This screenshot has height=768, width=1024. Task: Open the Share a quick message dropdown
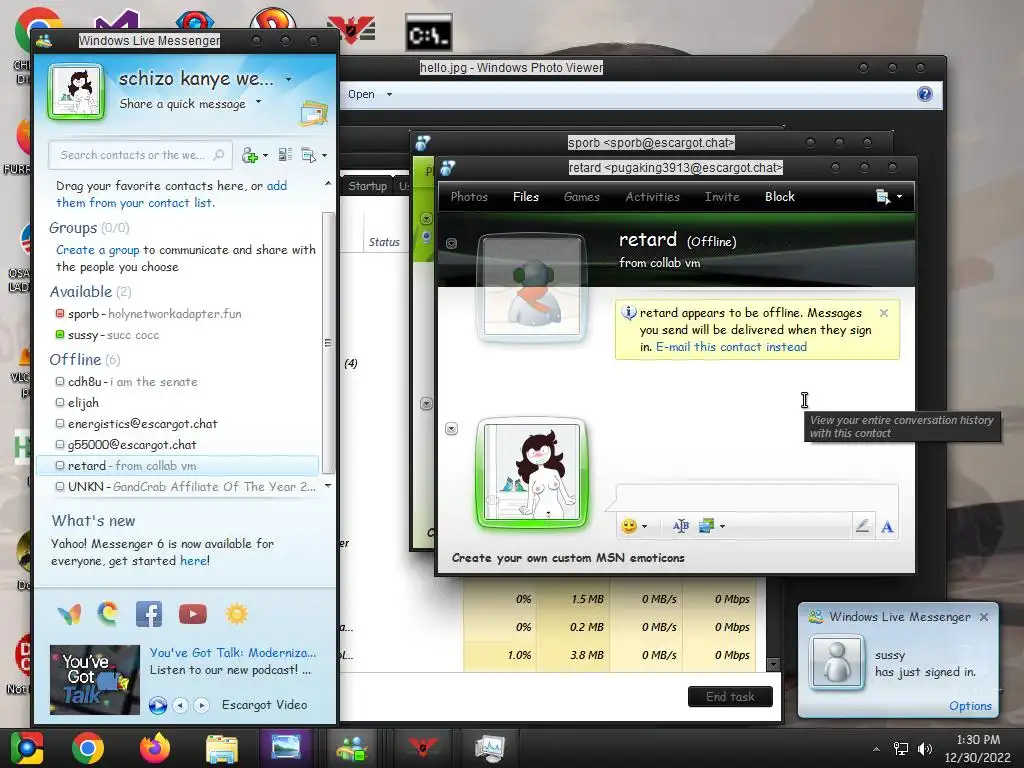click(x=259, y=102)
